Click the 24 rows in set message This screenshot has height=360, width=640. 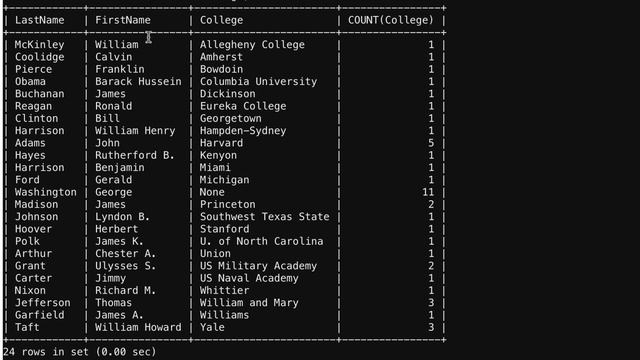click(x=80, y=352)
